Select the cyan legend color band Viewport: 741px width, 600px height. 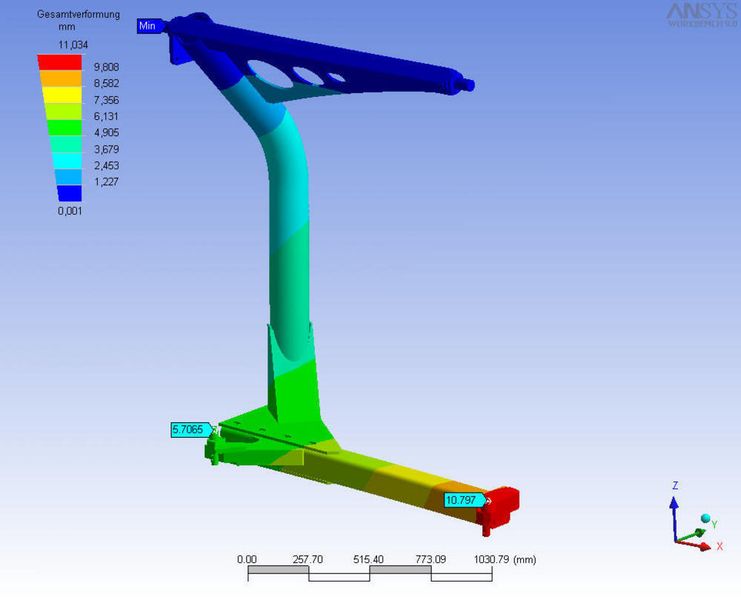[68, 161]
